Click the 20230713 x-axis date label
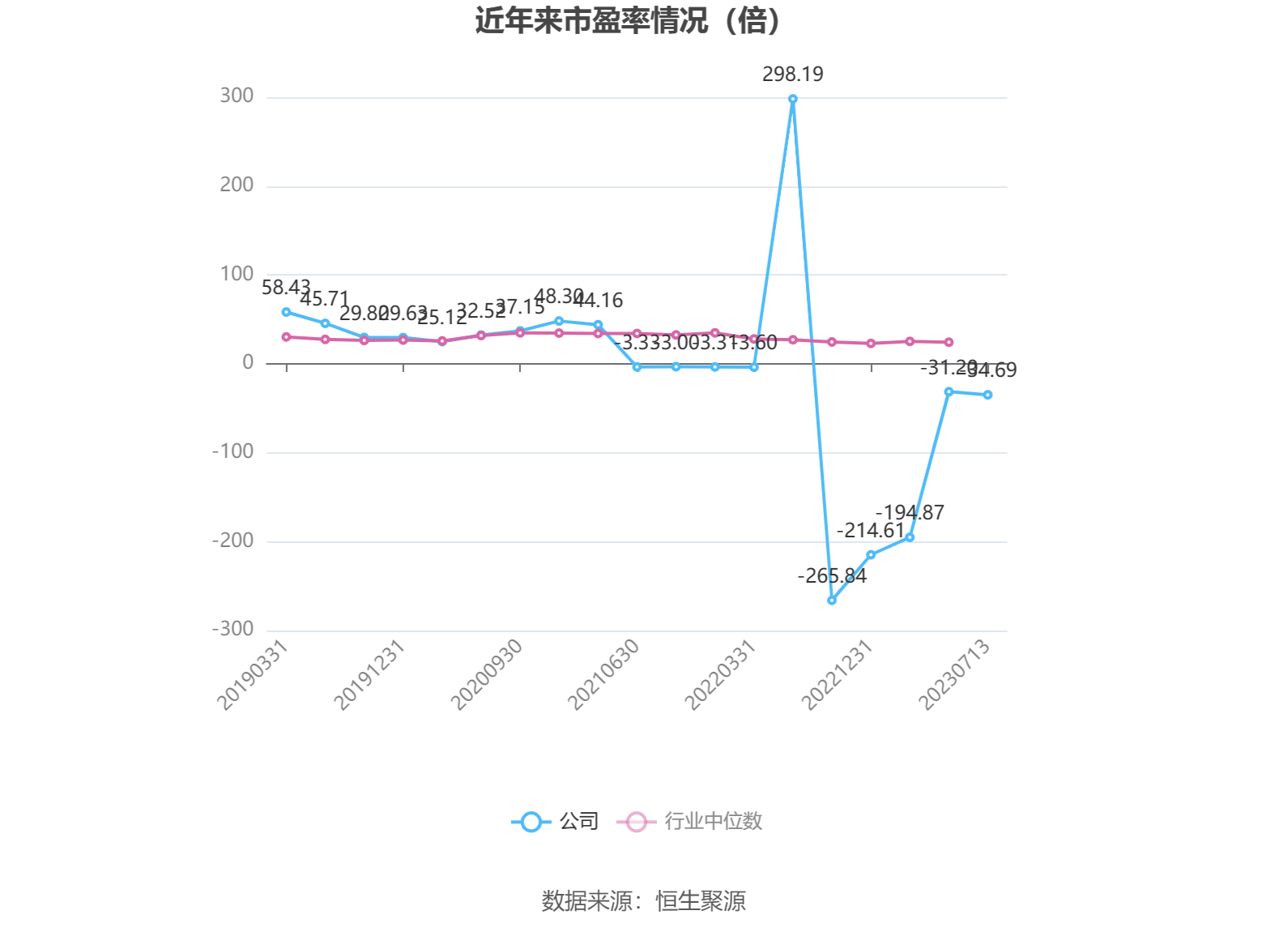Viewport: 1288px width, 932px height. [x=956, y=674]
